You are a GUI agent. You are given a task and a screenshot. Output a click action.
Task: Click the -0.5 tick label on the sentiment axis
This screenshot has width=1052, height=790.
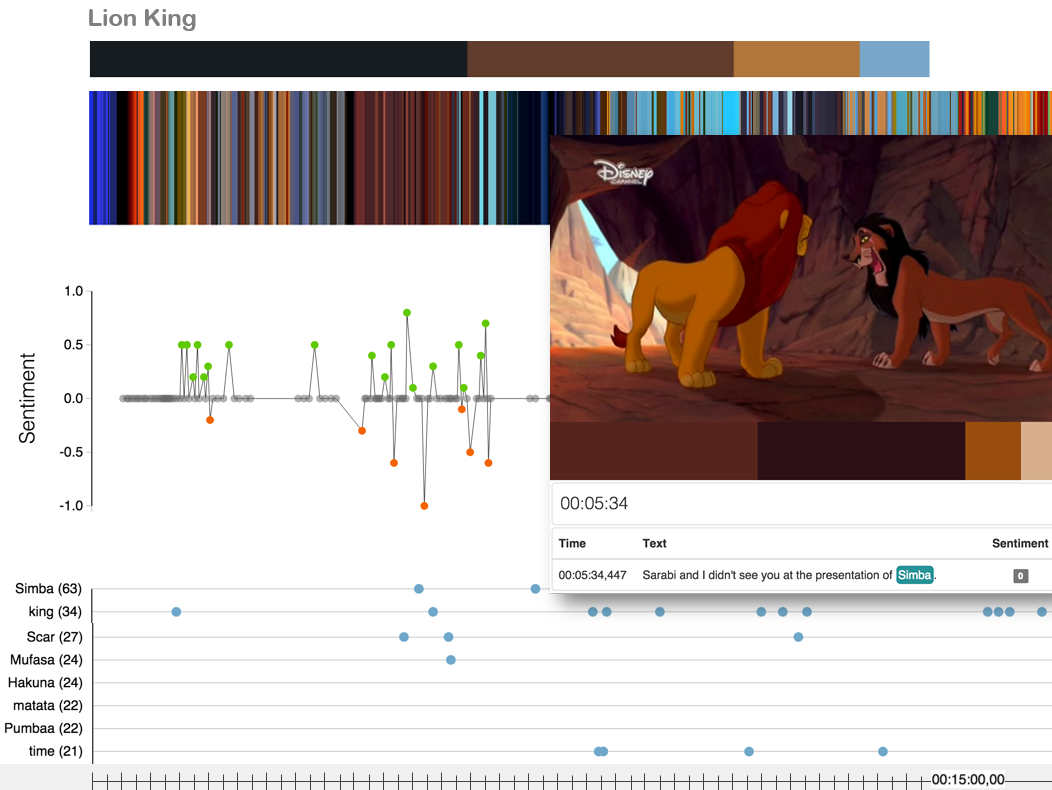(71, 452)
